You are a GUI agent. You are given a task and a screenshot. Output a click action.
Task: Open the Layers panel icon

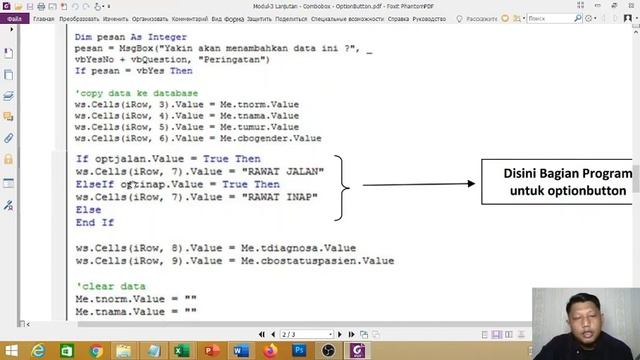(9, 96)
